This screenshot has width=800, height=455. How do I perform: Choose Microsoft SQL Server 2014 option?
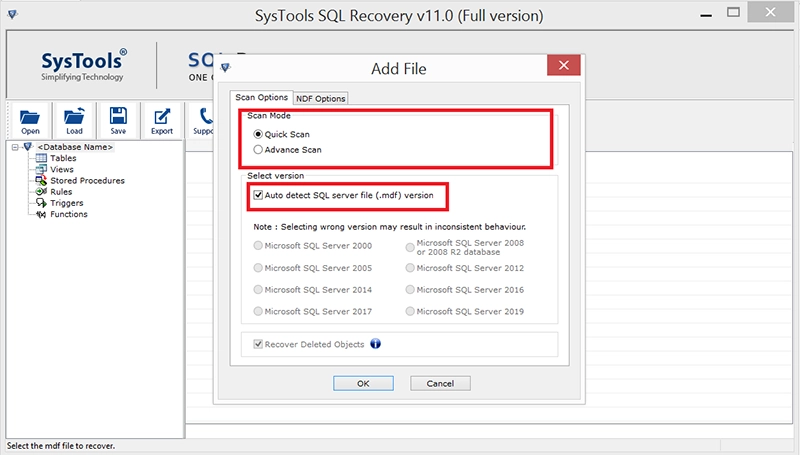pos(258,290)
